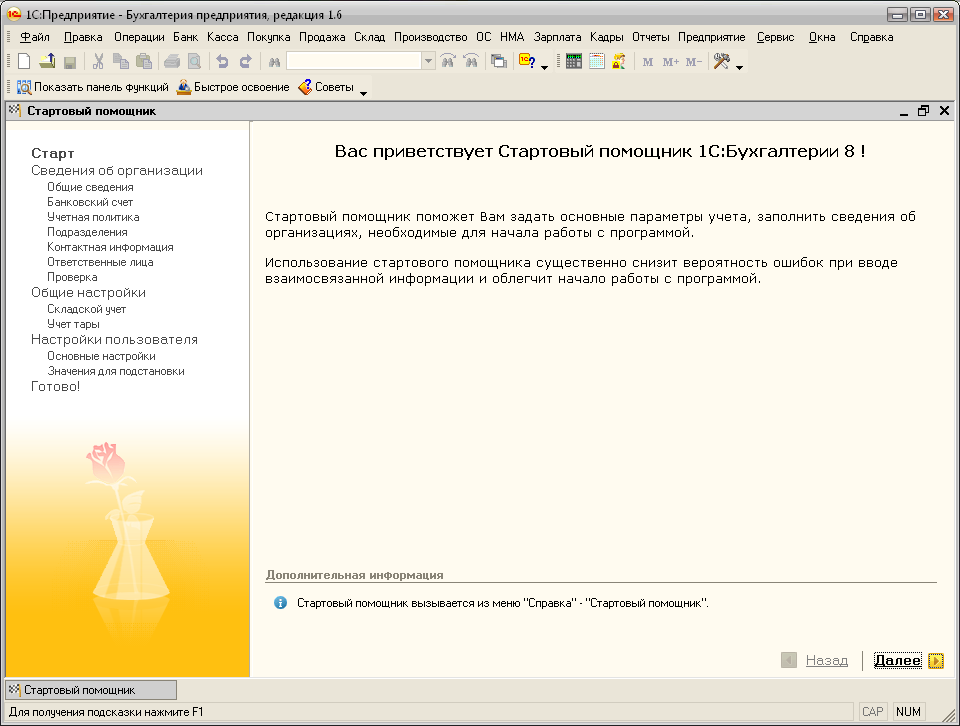
Task: Open the Справка menu
Action: (x=871, y=37)
